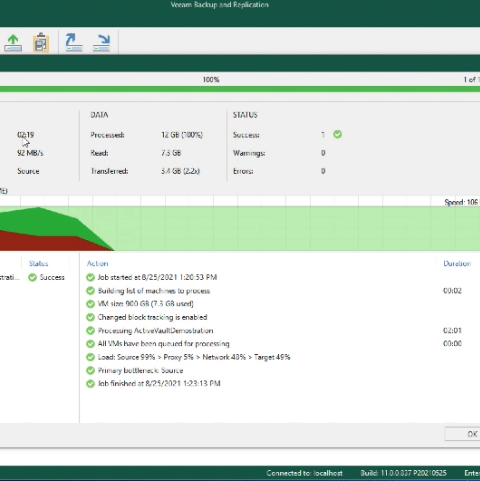This screenshot has width=480, height=481.
Task: Click the OK button
Action: [463, 434]
